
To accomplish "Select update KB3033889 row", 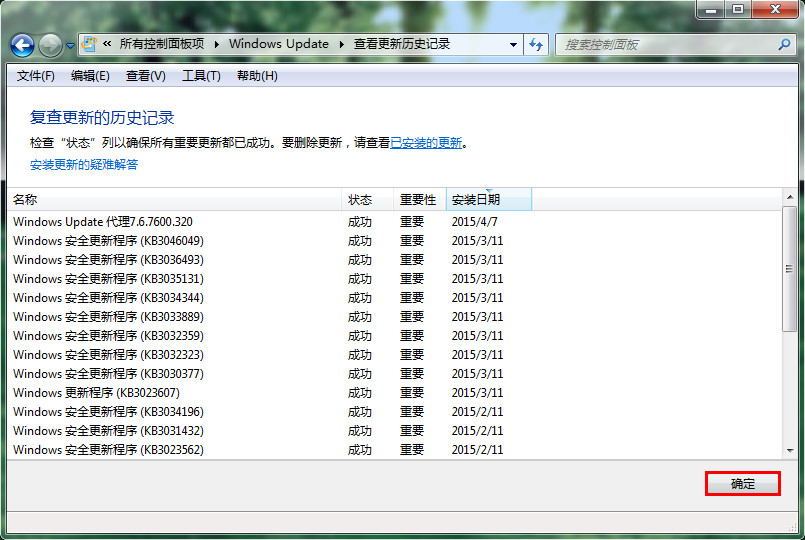I will 394,317.
